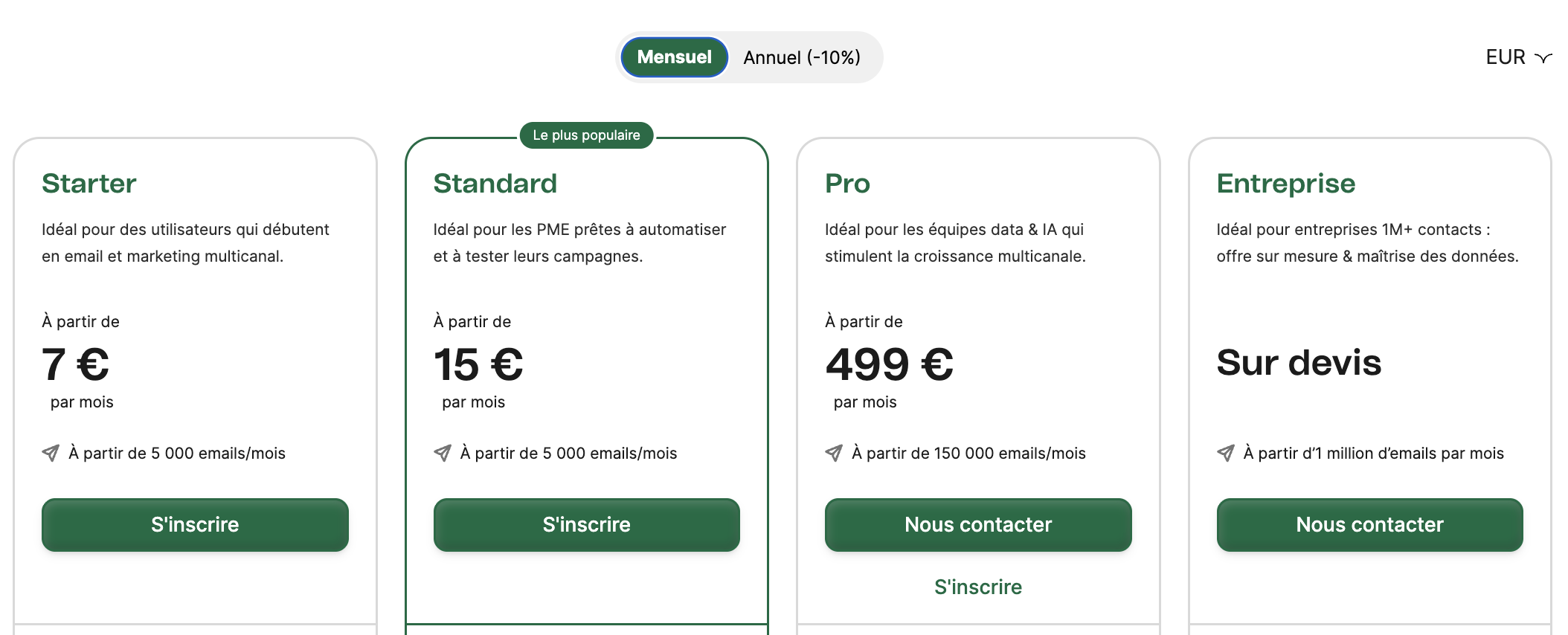Click the 'Sur devis' price text

tap(1299, 363)
